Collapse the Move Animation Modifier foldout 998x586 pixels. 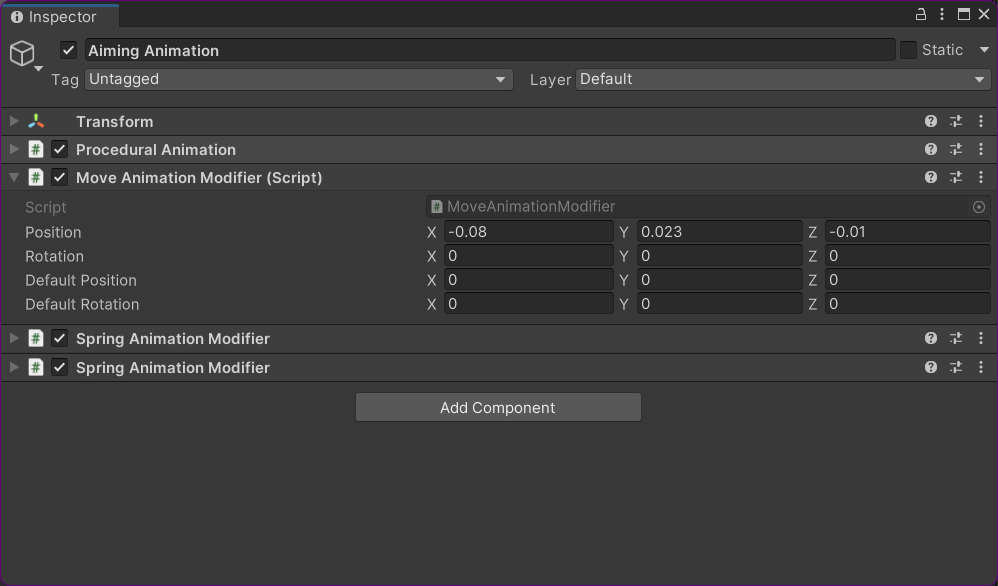point(13,177)
